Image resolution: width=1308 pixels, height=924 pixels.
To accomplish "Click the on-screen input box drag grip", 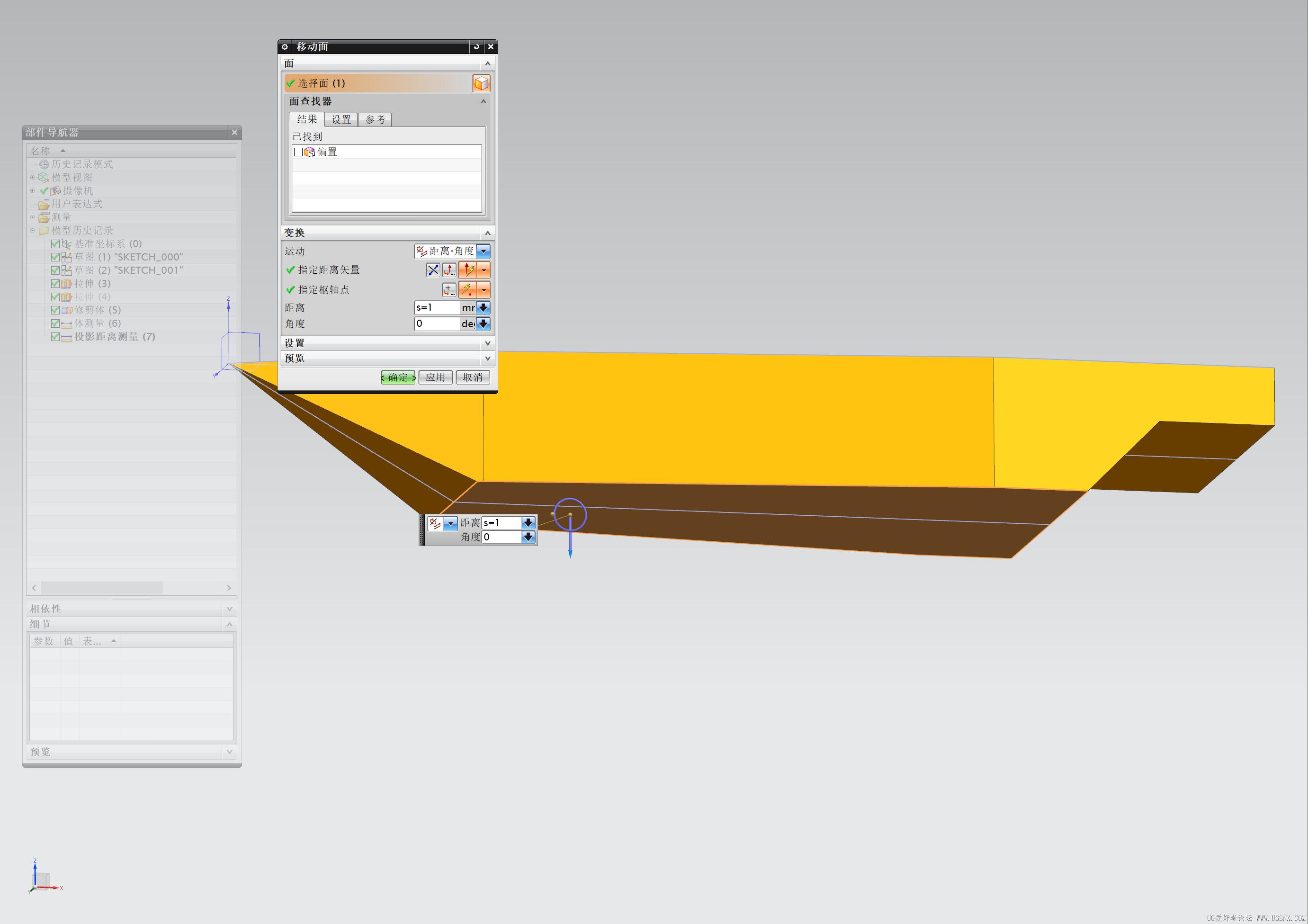I will [x=422, y=530].
